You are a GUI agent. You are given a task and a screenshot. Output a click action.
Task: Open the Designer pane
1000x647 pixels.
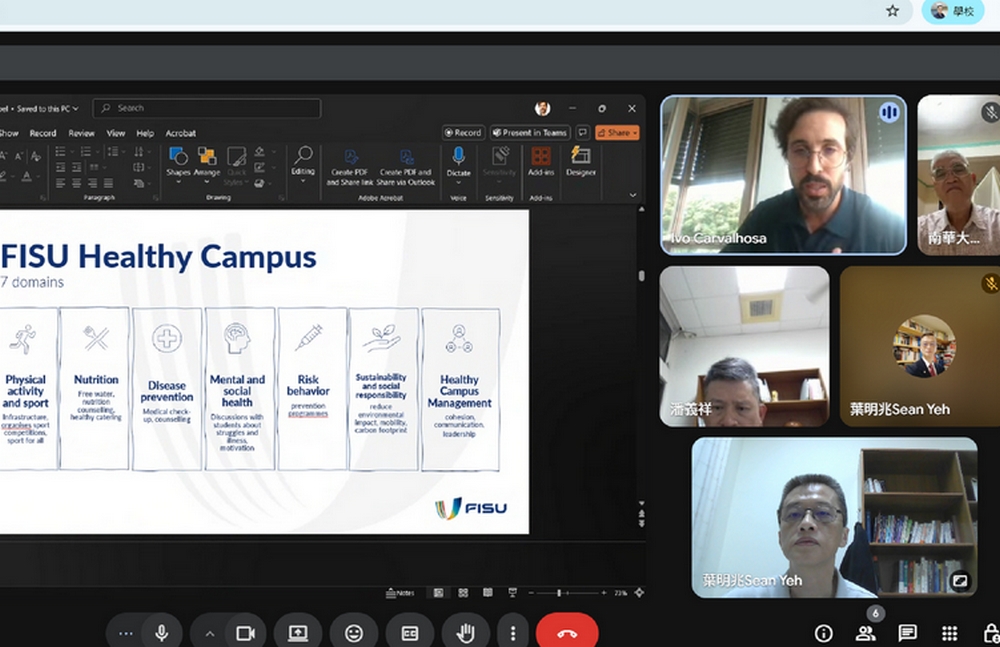[x=580, y=161]
